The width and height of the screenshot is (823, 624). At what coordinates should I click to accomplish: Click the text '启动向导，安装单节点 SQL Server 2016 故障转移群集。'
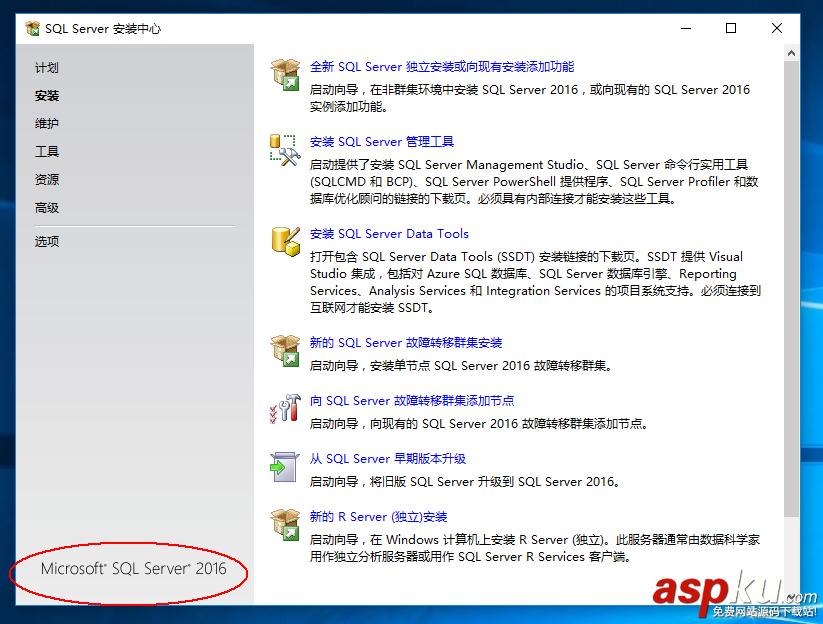coord(461,366)
